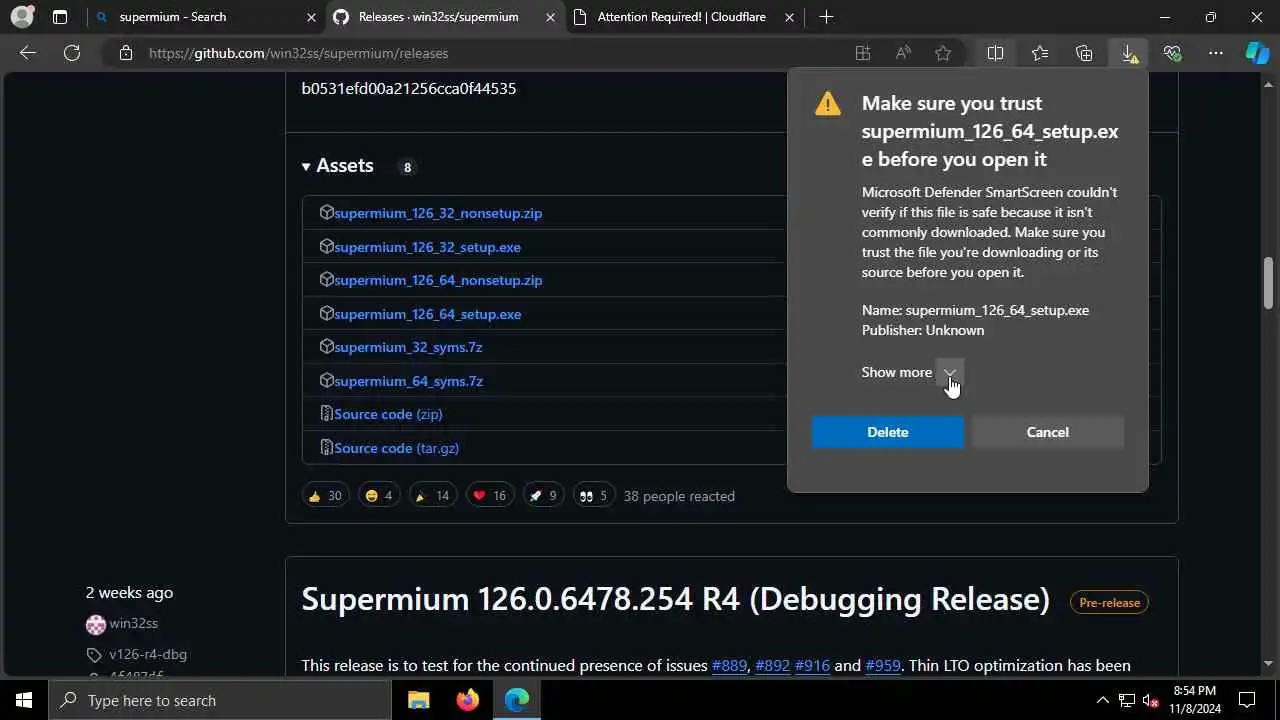The height and width of the screenshot is (720, 1280).
Task: Click the Pre-release label badge
Action: pyautogui.click(x=1109, y=602)
